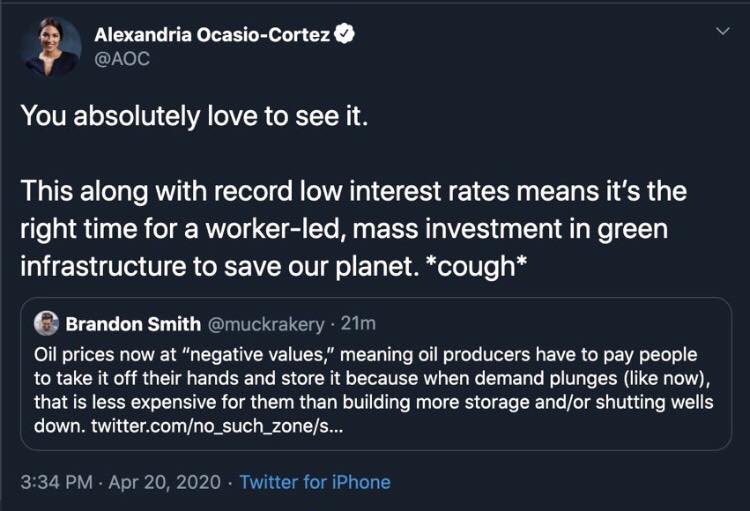750x511 pixels.
Task: Click the blue verified checkmark badge
Action: [x=344, y=35]
